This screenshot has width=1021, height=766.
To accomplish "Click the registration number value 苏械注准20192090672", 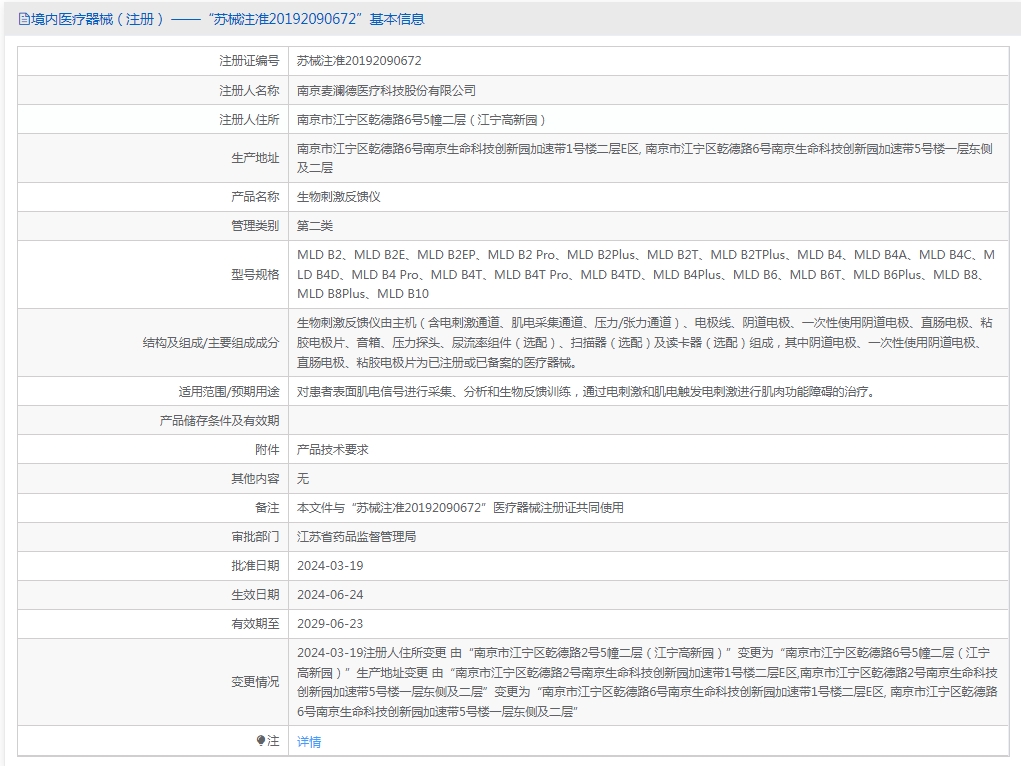I will [x=359, y=61].
